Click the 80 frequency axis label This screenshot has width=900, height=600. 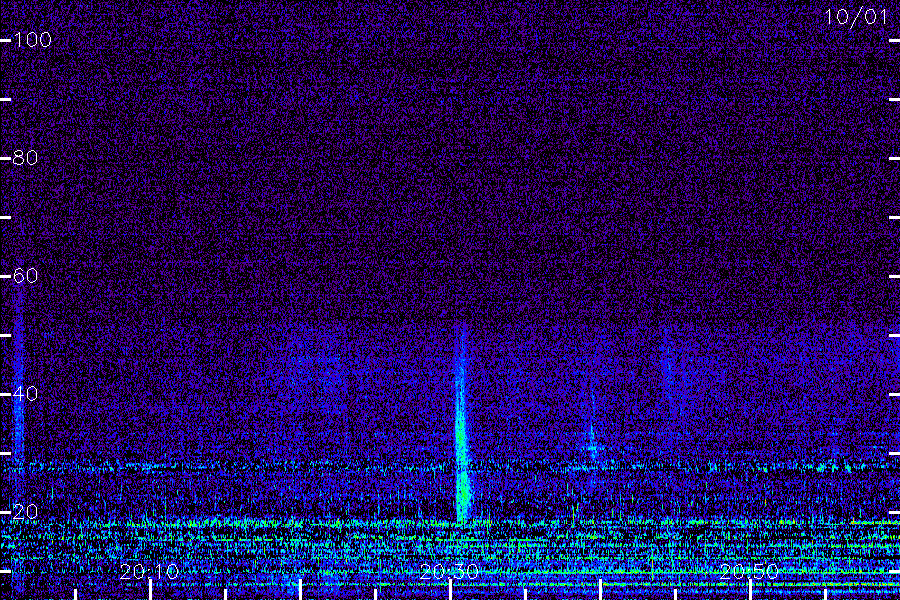pos(25,158)
